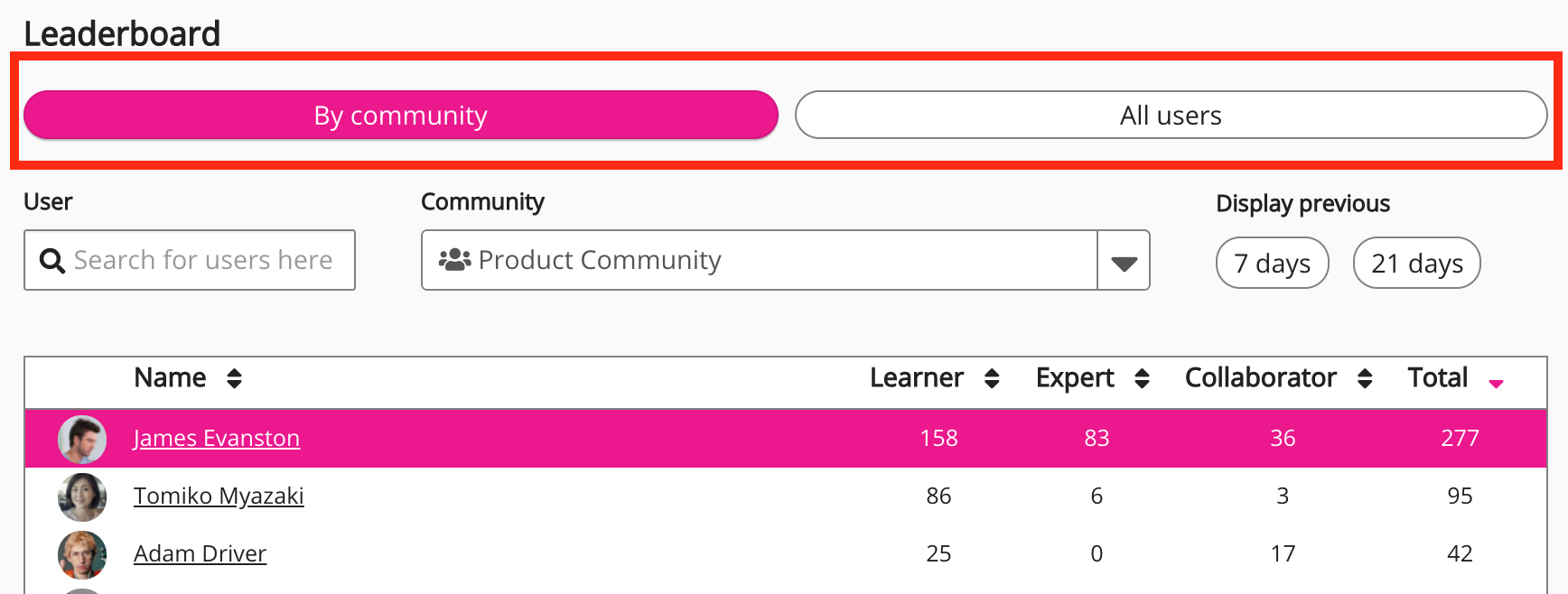Click the Total column descending arrow
The image size is (1568, 594).
pos(1496,383)
